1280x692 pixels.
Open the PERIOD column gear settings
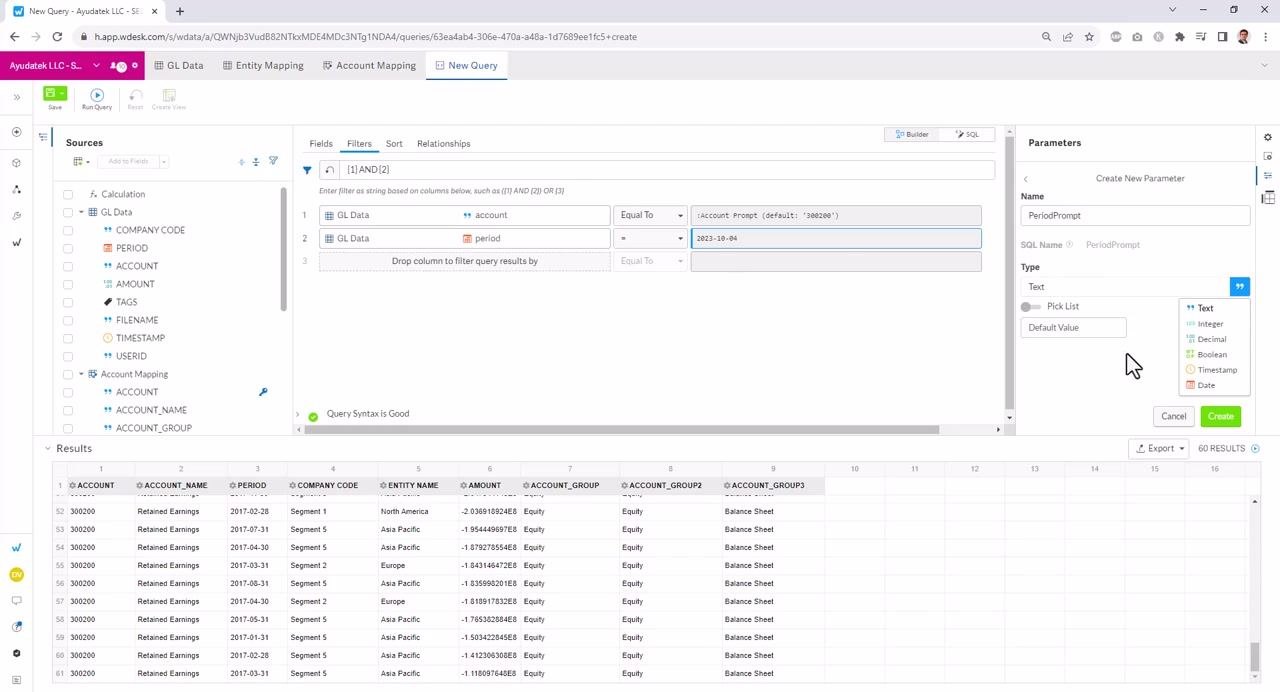(233, 486)
